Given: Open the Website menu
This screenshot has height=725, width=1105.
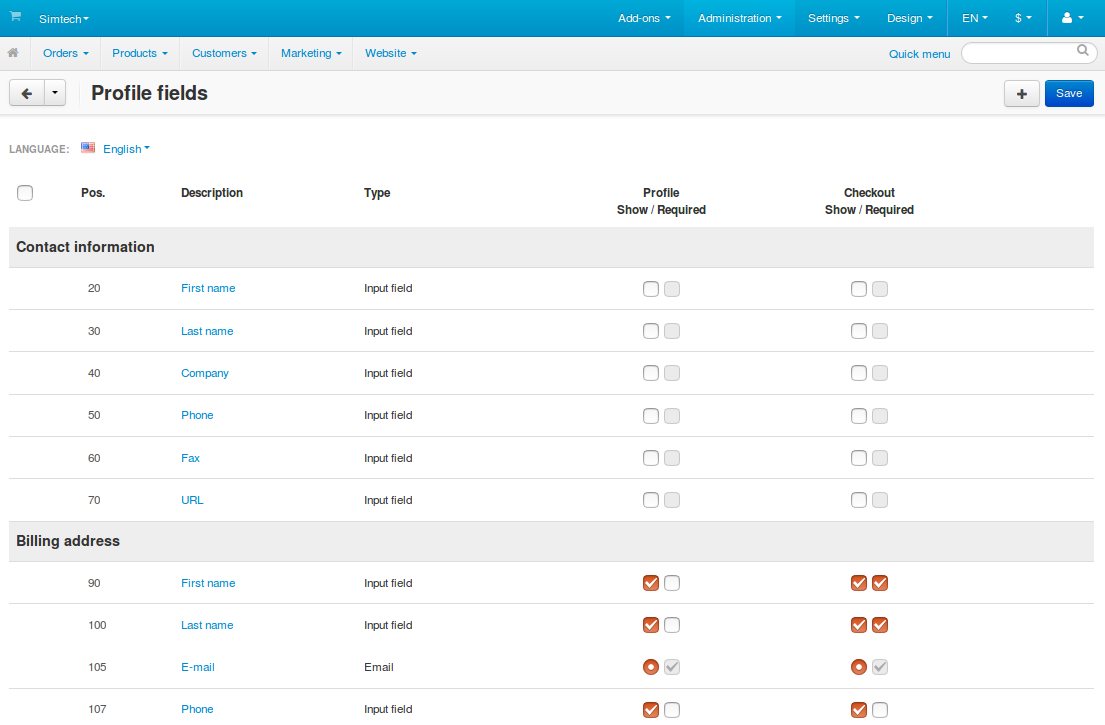Looking at the screenshot, I should [x=390, y=54].
